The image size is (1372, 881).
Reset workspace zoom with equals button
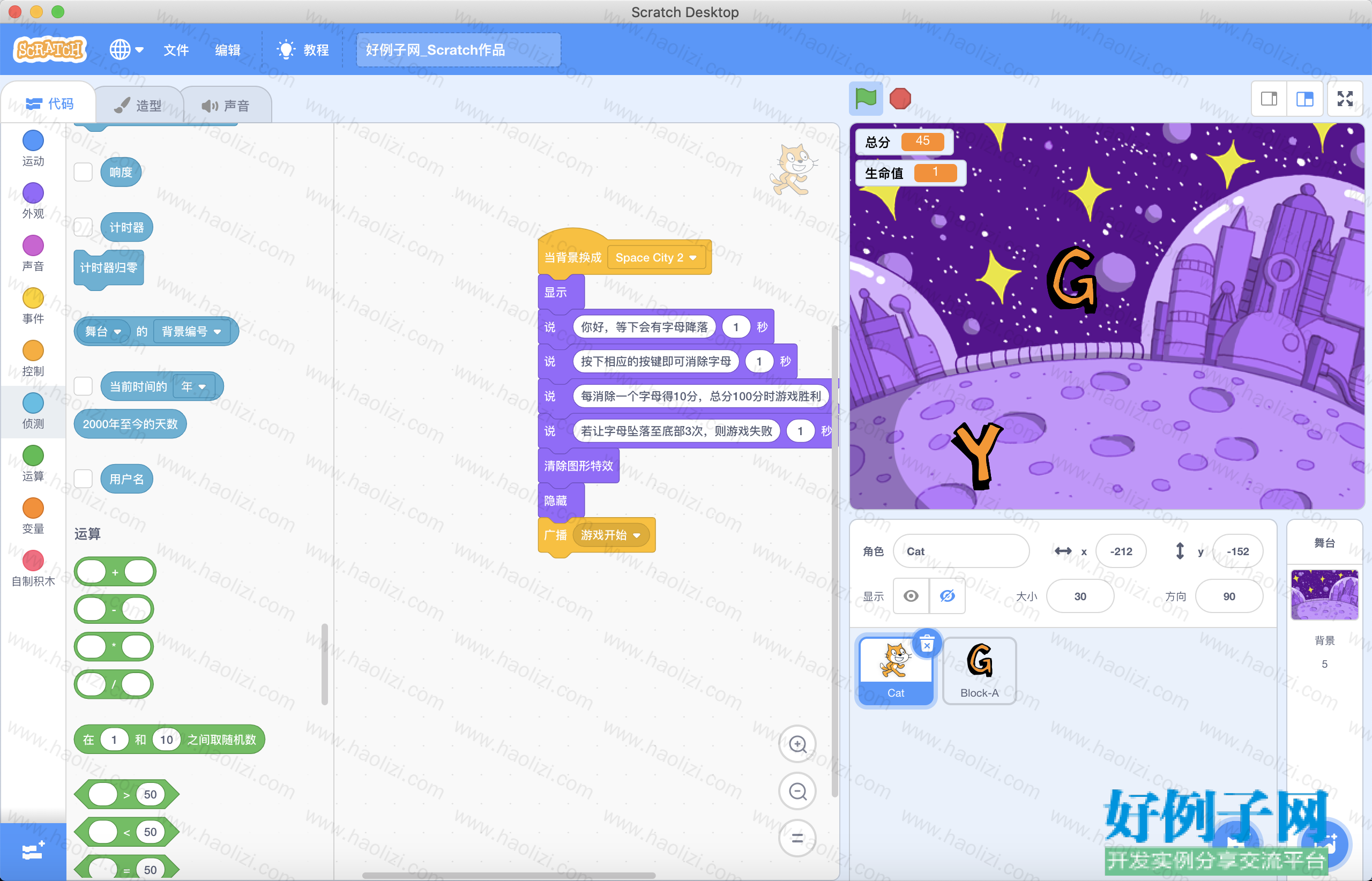point(797,838)
